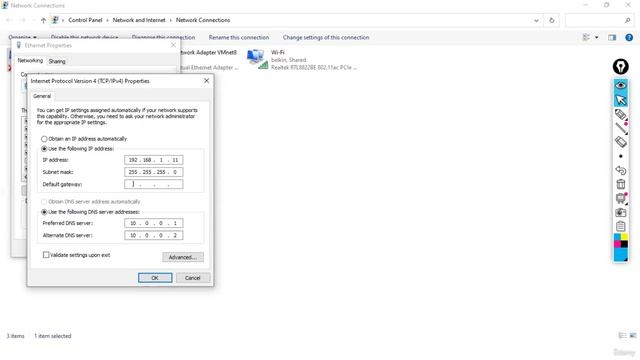This screenshot has height=360, width=640.
Task: Click the IP address field
Action: [x=153, y=160]
